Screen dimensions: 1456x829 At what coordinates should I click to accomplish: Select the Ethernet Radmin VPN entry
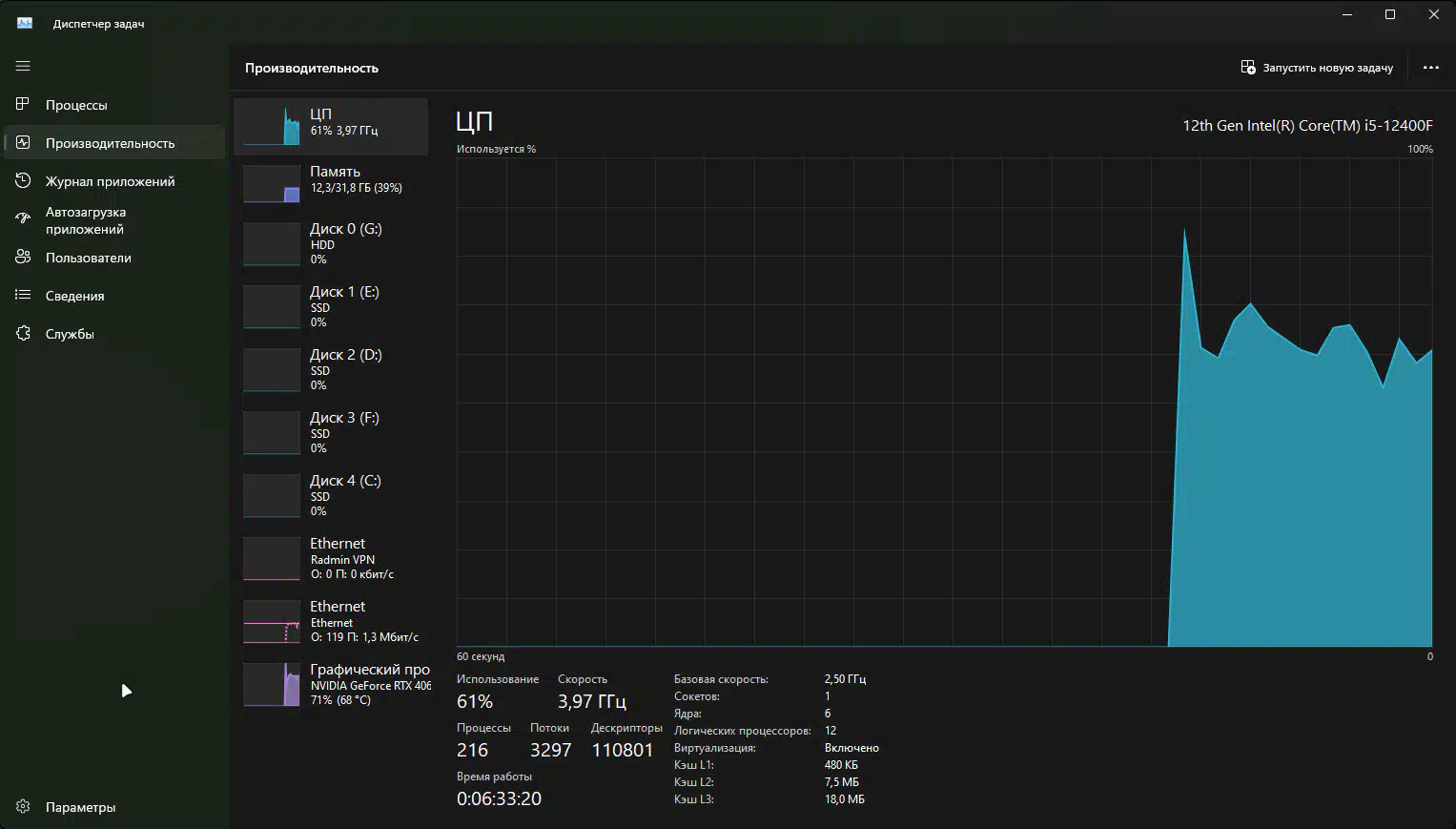331,558
